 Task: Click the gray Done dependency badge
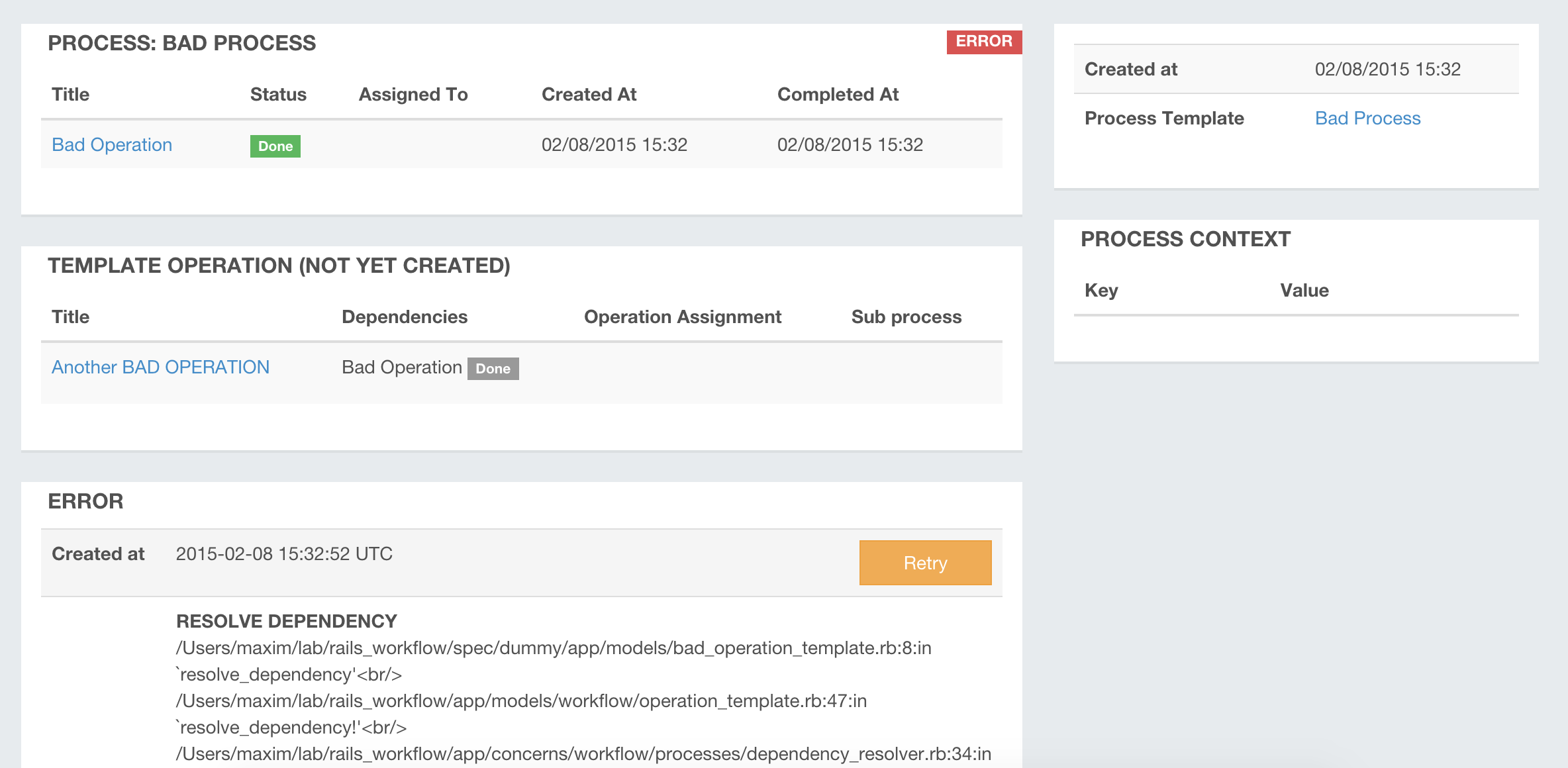click(493, 369)
